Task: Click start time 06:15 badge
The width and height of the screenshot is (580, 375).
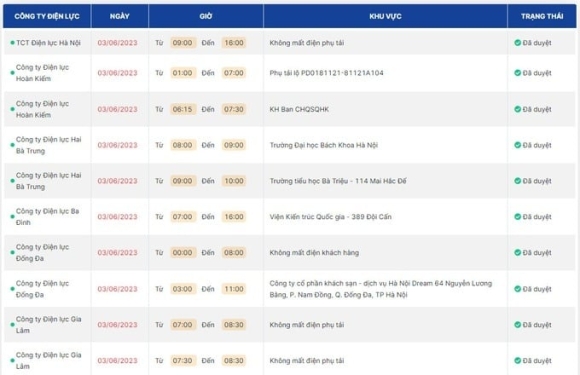Action: pyautogui.click(x=183, y=109)
